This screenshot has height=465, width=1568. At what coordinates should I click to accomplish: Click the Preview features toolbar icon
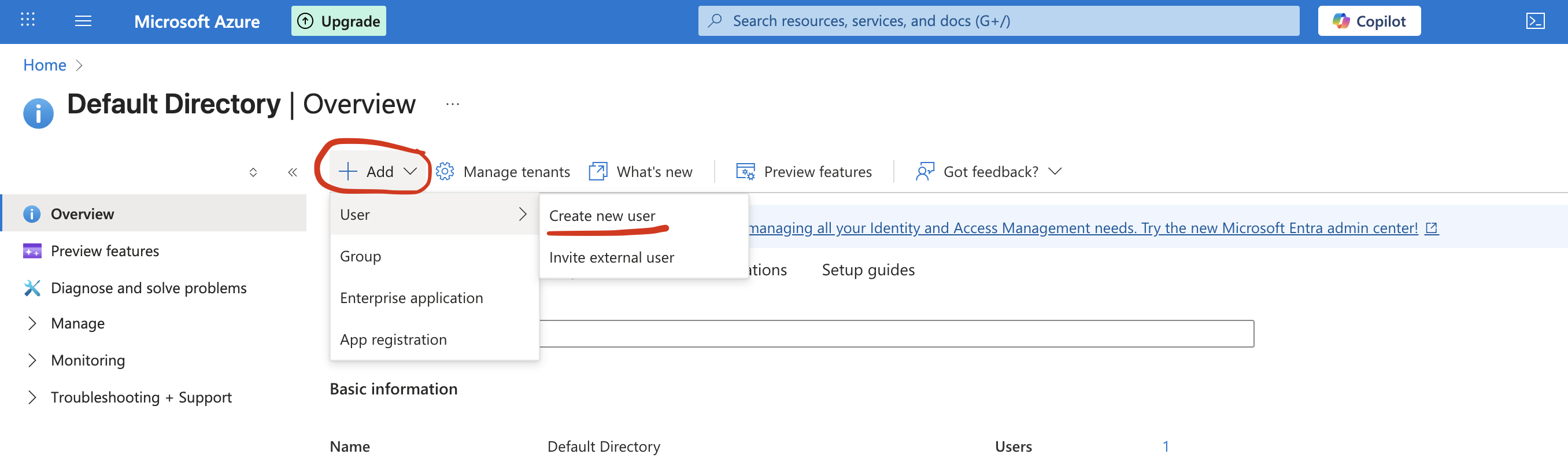(x=746, y=172)
